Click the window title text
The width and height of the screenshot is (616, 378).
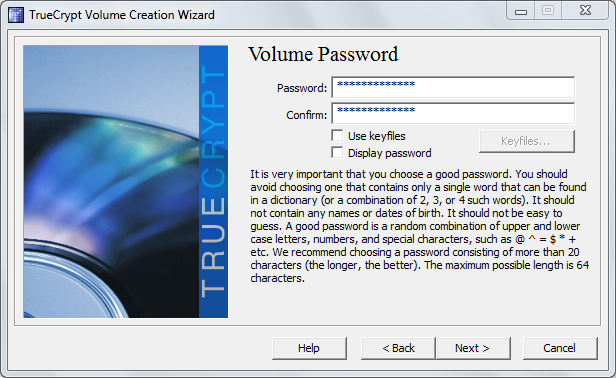122,15
